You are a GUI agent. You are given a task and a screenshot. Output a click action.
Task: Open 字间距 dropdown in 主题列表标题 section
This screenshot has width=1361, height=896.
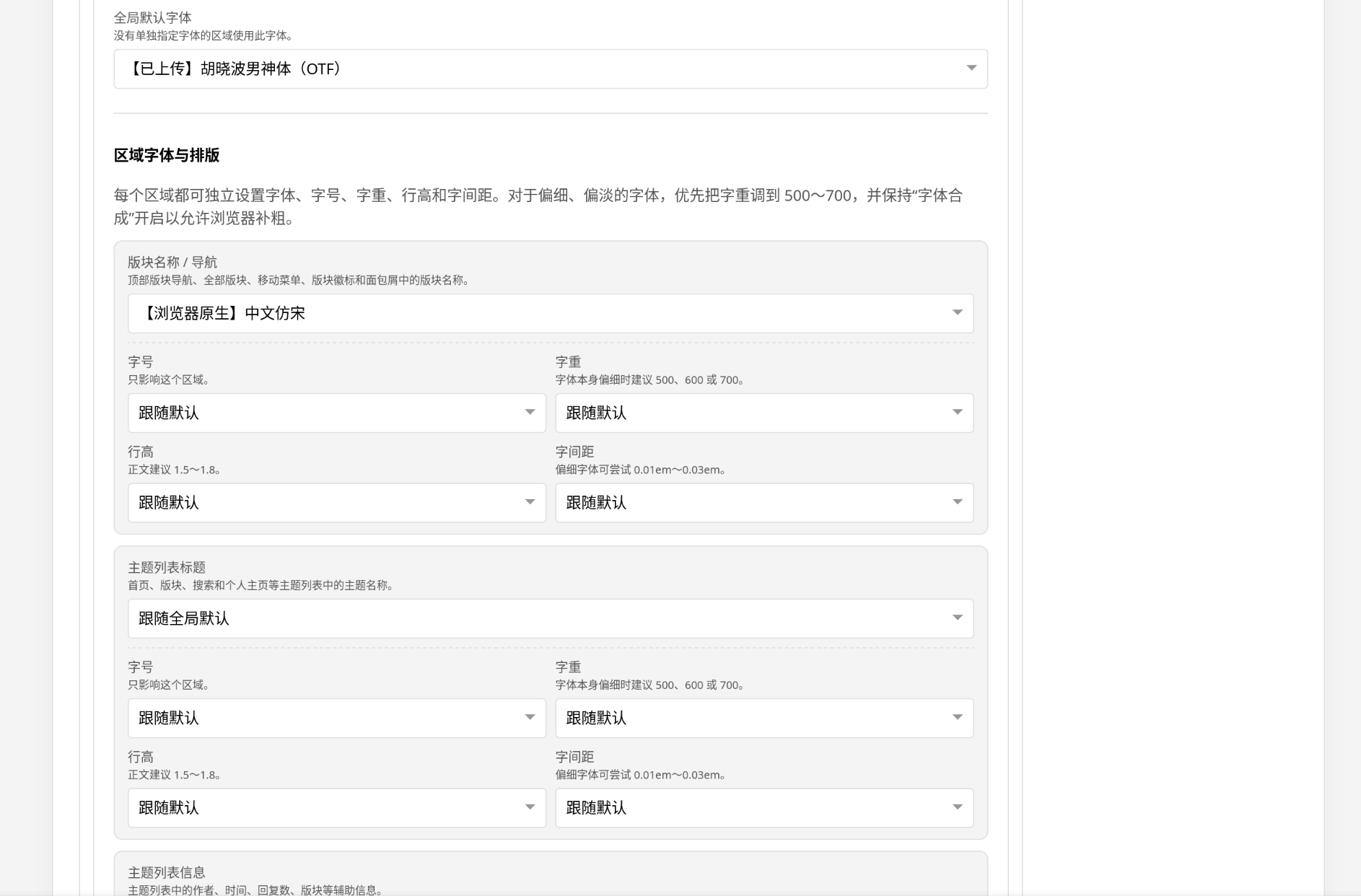(x=764, y=808)
